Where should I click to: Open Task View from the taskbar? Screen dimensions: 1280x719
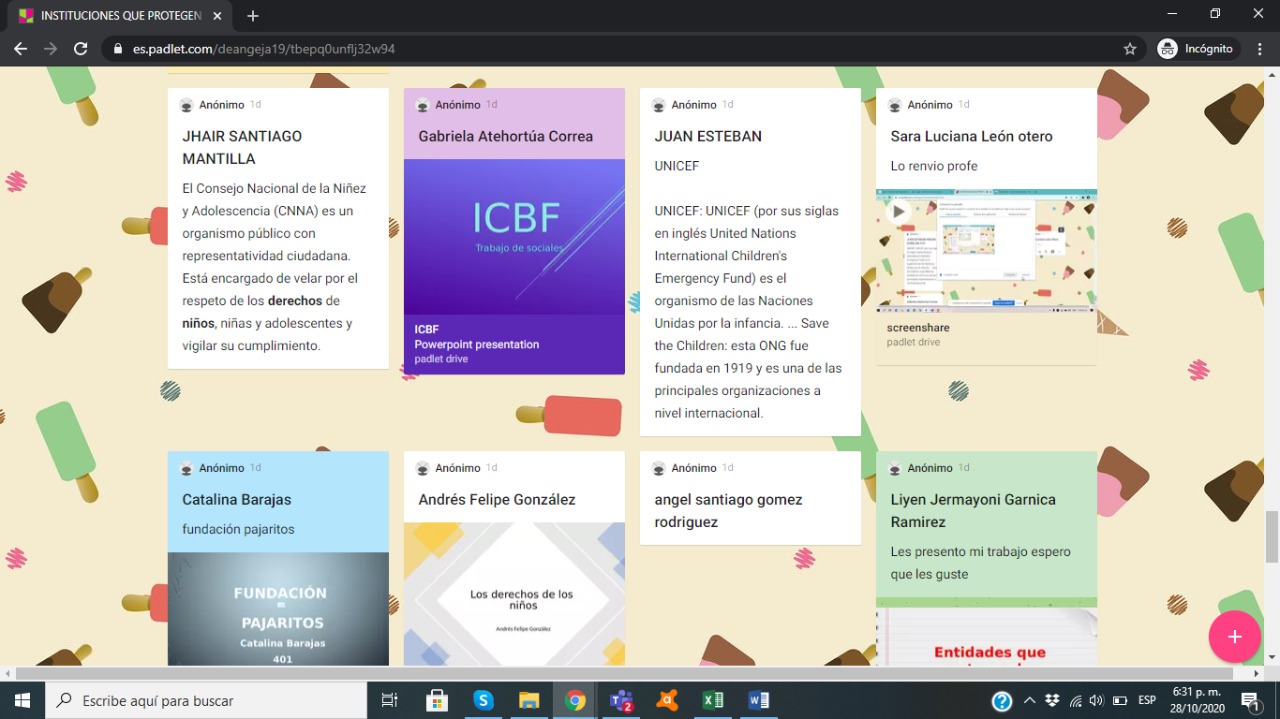pos(389,700)
